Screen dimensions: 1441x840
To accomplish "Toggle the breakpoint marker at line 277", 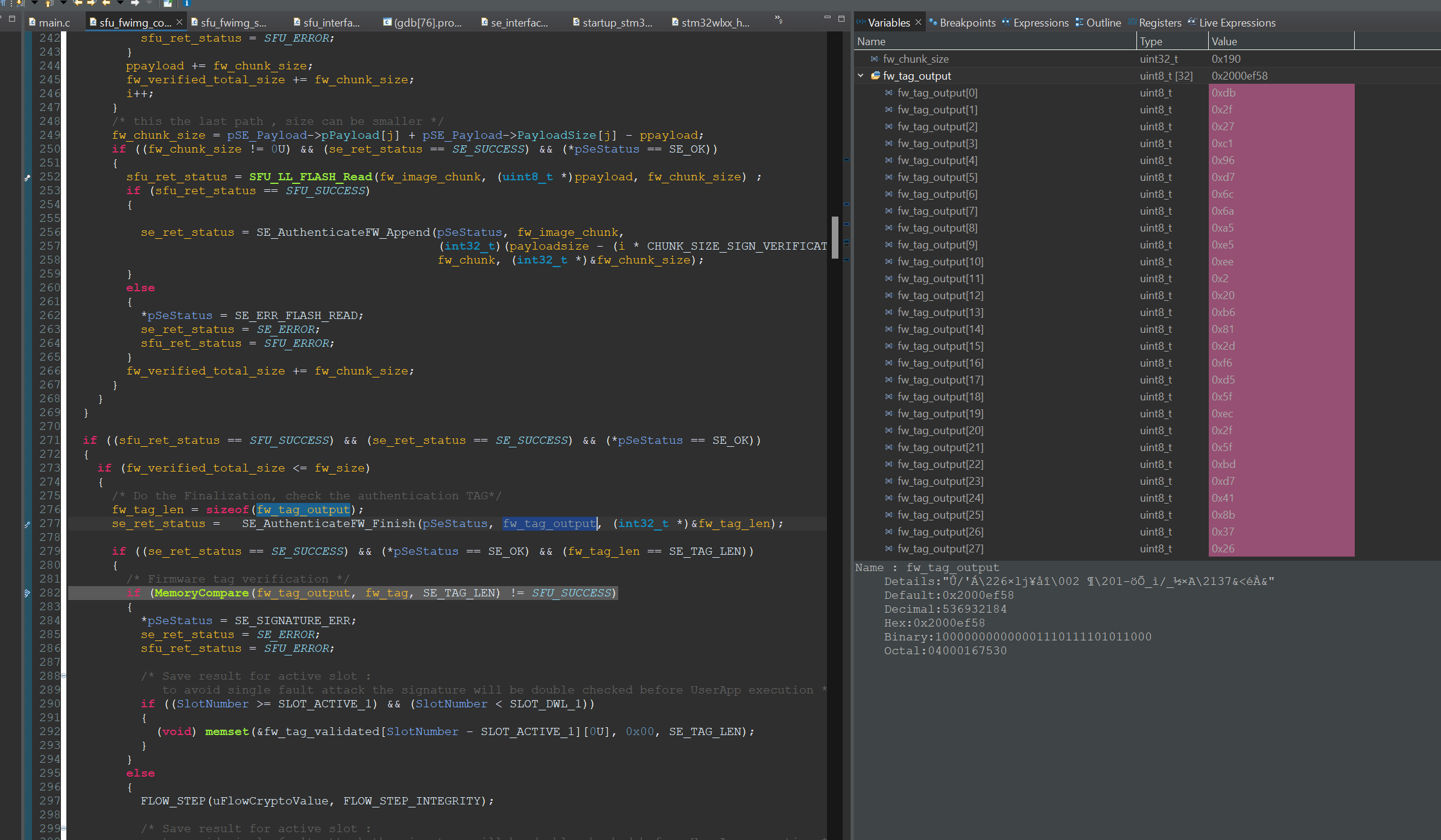I will pyautogui.click(x=27, y=524).
